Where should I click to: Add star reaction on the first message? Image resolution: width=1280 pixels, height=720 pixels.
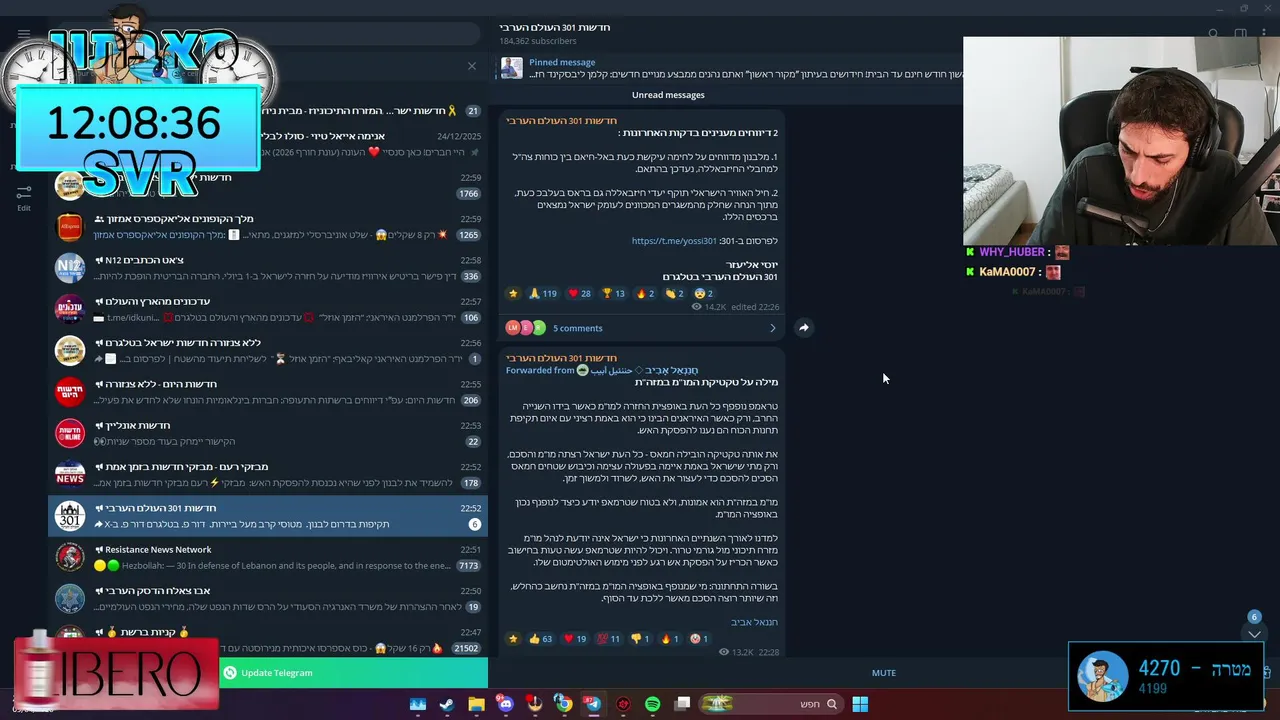[x=513, y=293]
